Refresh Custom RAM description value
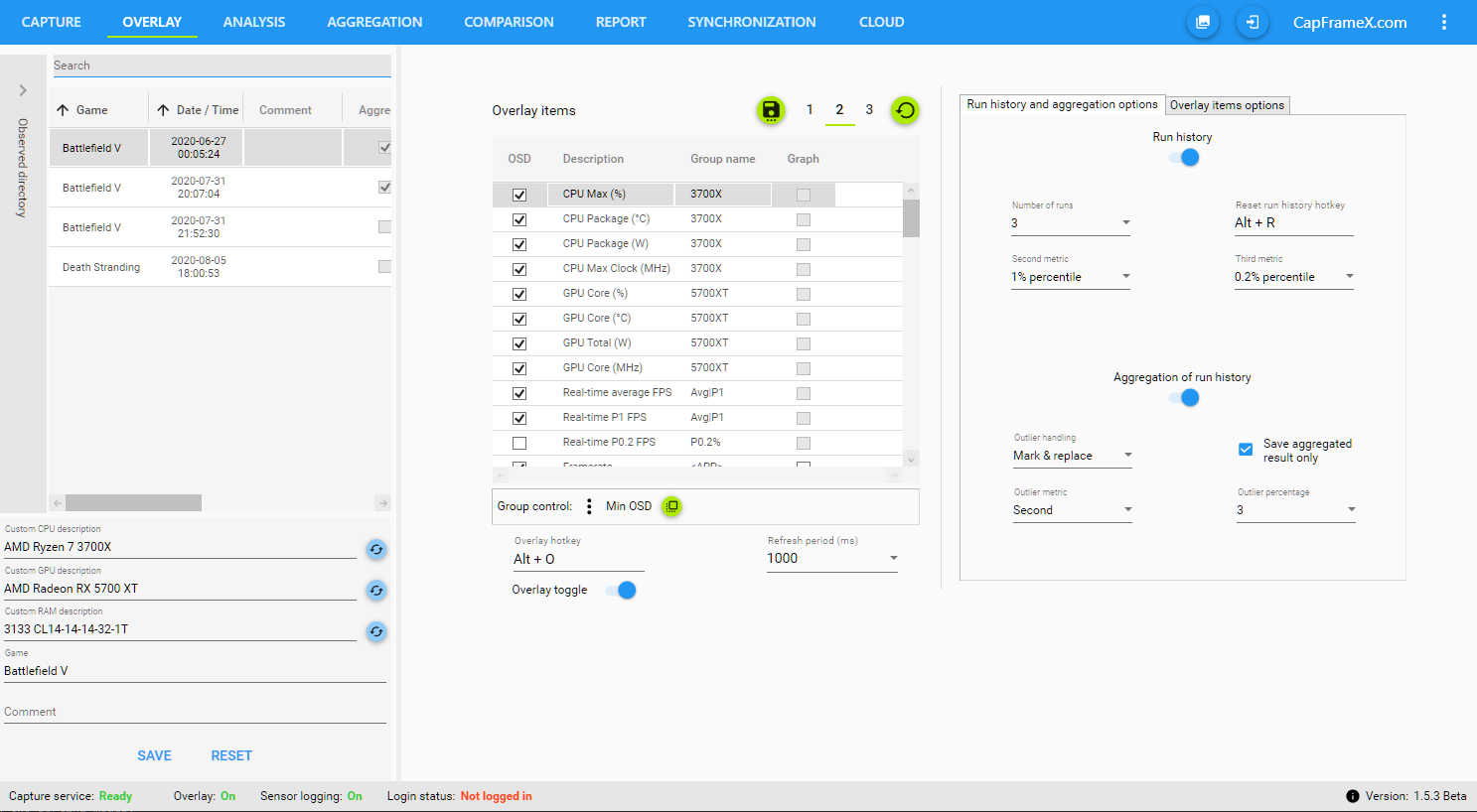 click(376, 631)
